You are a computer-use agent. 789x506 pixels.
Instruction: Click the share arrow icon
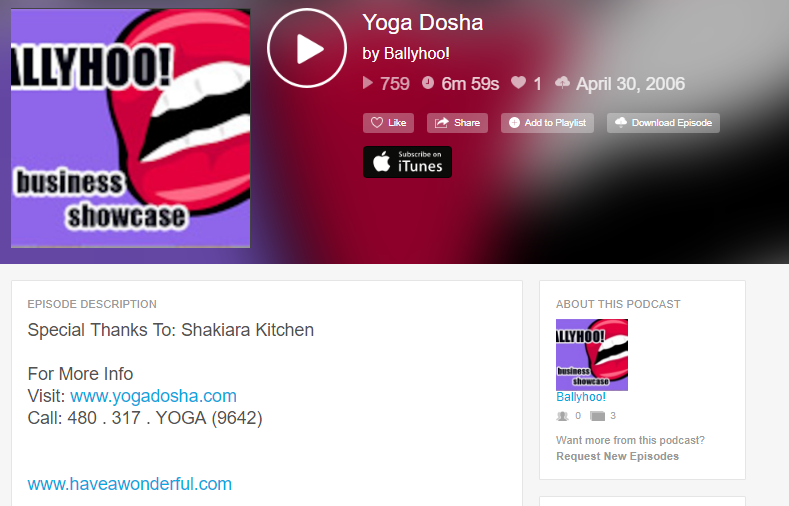[x=442, y=123]
